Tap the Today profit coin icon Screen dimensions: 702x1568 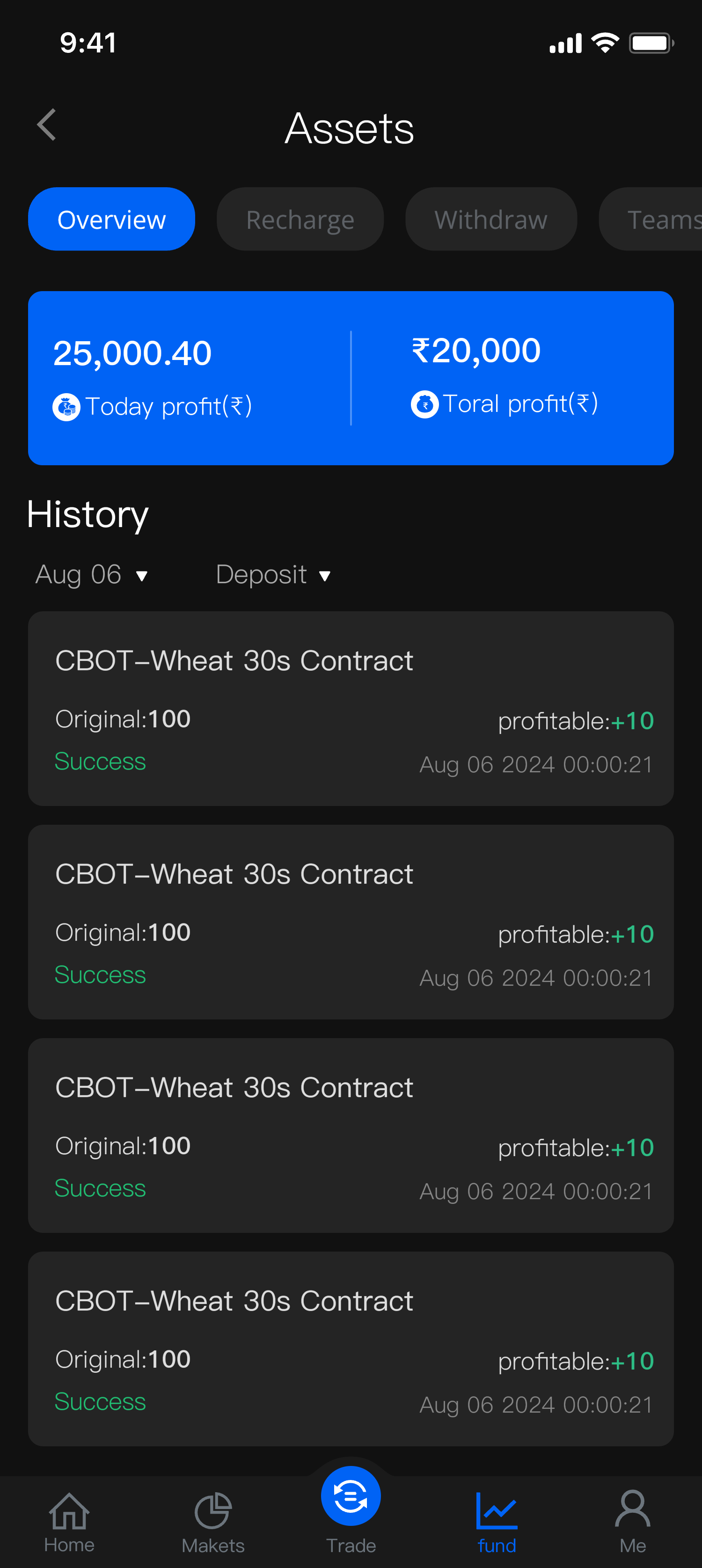[x=66, y=407]
